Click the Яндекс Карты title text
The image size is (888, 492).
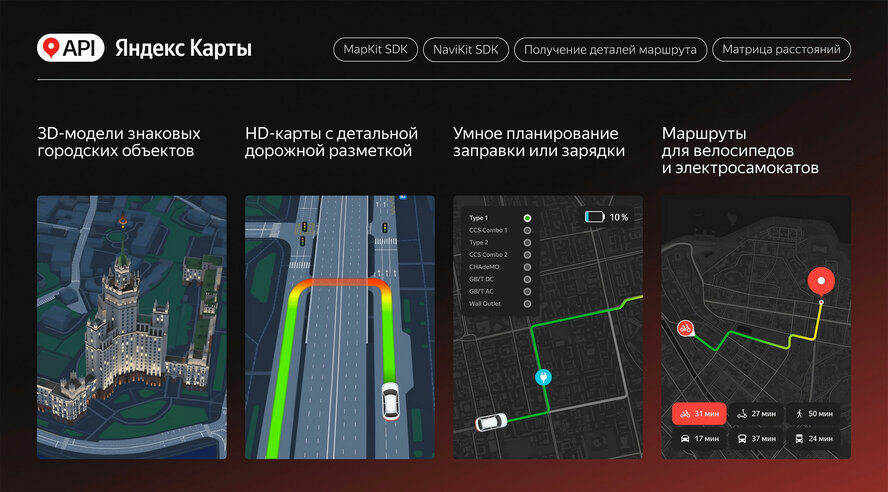tap(183, 49)
